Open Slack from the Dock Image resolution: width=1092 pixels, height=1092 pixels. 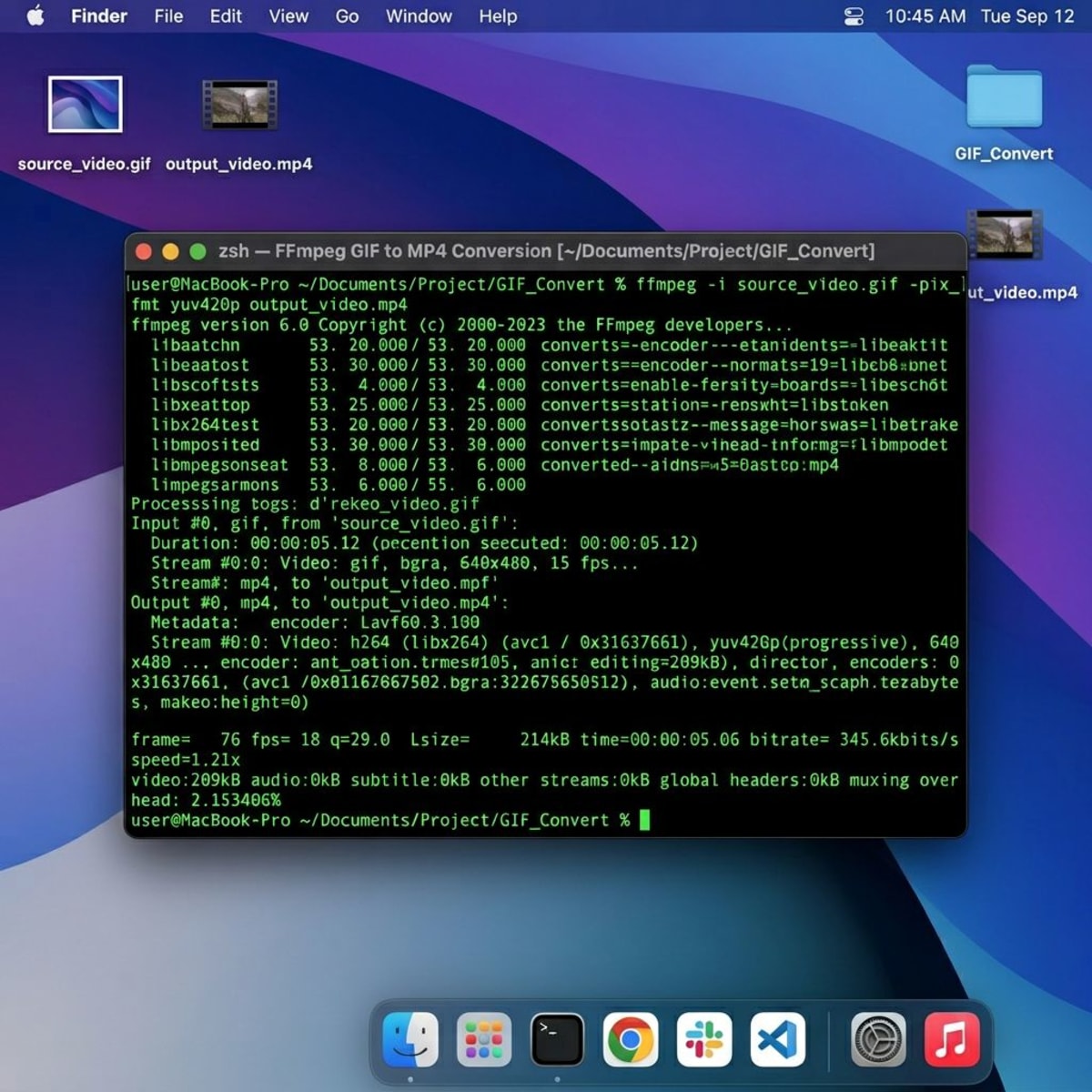pos(703,1037)
